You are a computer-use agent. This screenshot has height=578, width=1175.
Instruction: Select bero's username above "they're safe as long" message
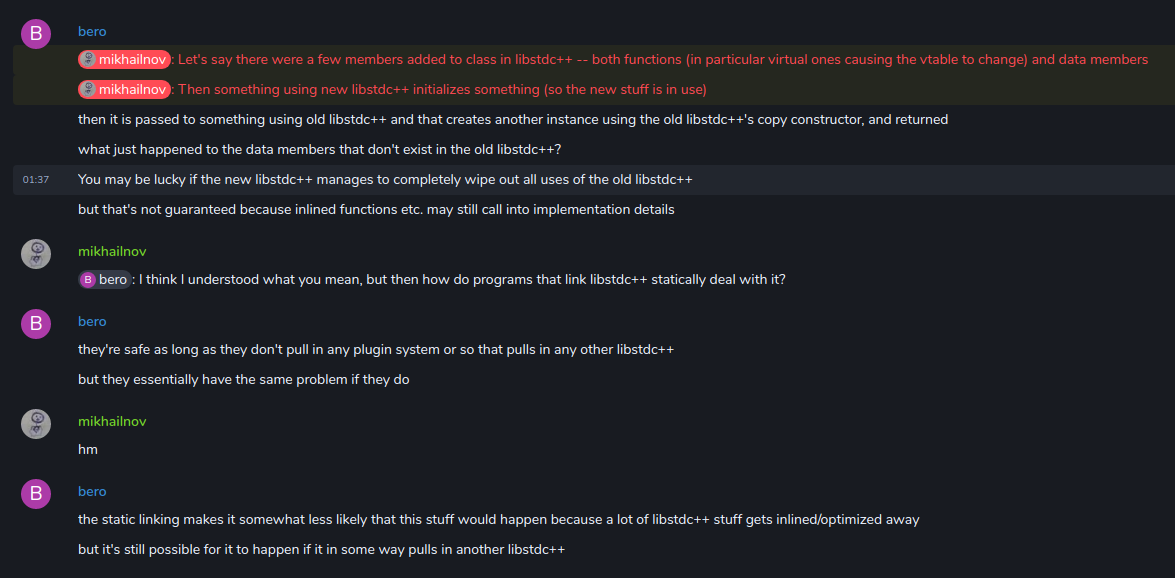92,322
